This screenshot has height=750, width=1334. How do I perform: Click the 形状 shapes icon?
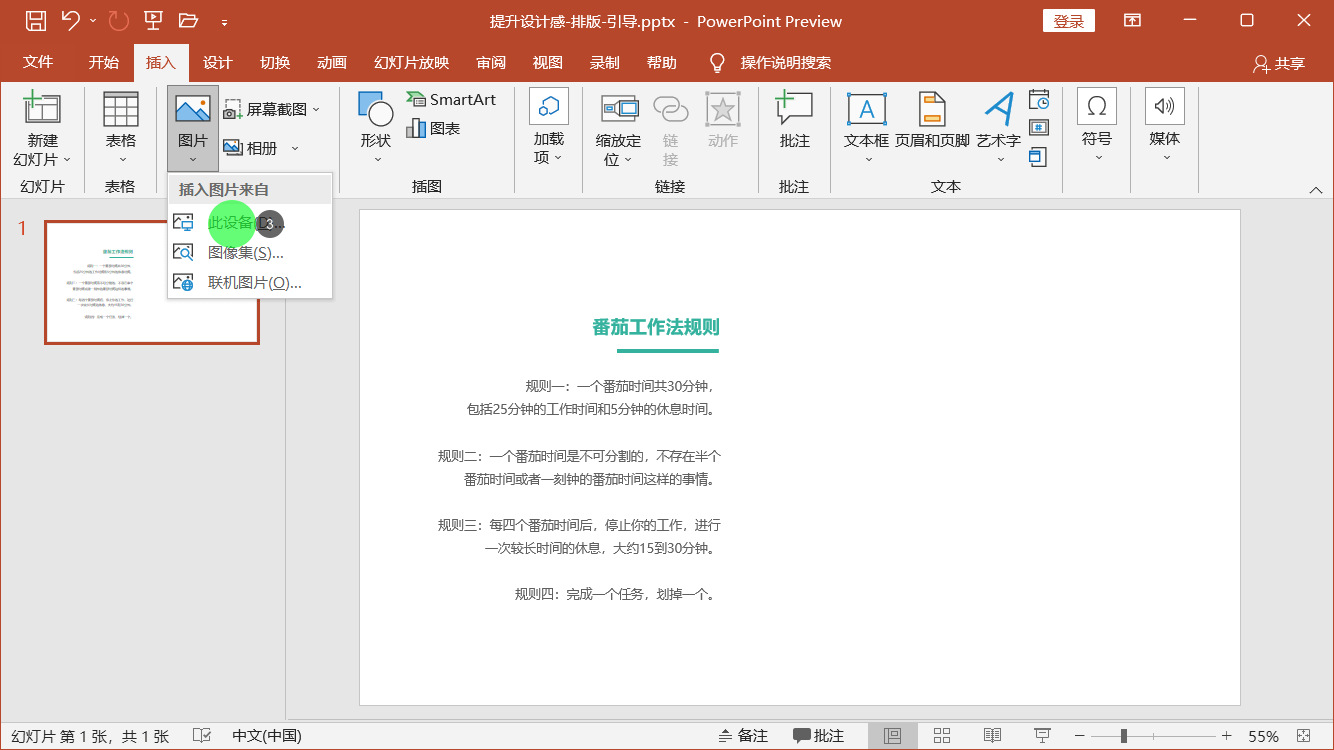pos(375,109)
